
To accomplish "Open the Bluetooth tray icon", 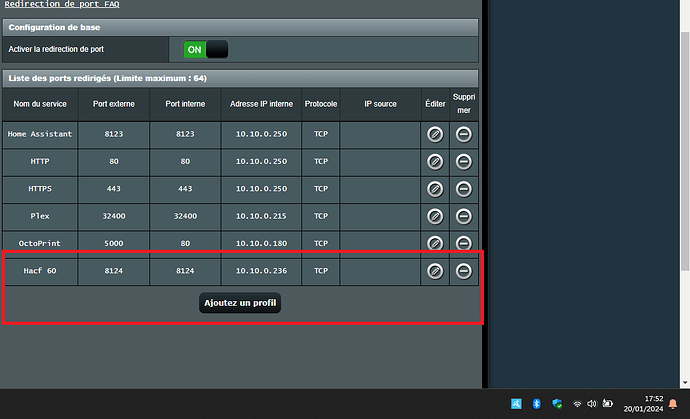I will (x=536, y=403).
